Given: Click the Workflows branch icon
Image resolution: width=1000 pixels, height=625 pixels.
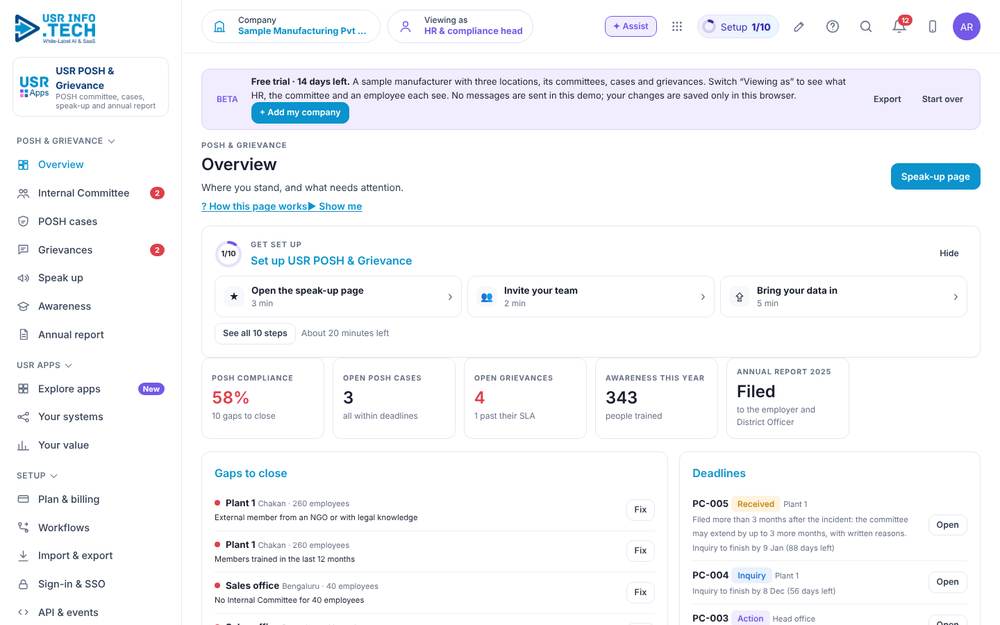Looking at the screenshot, I should tap(23, 527).
